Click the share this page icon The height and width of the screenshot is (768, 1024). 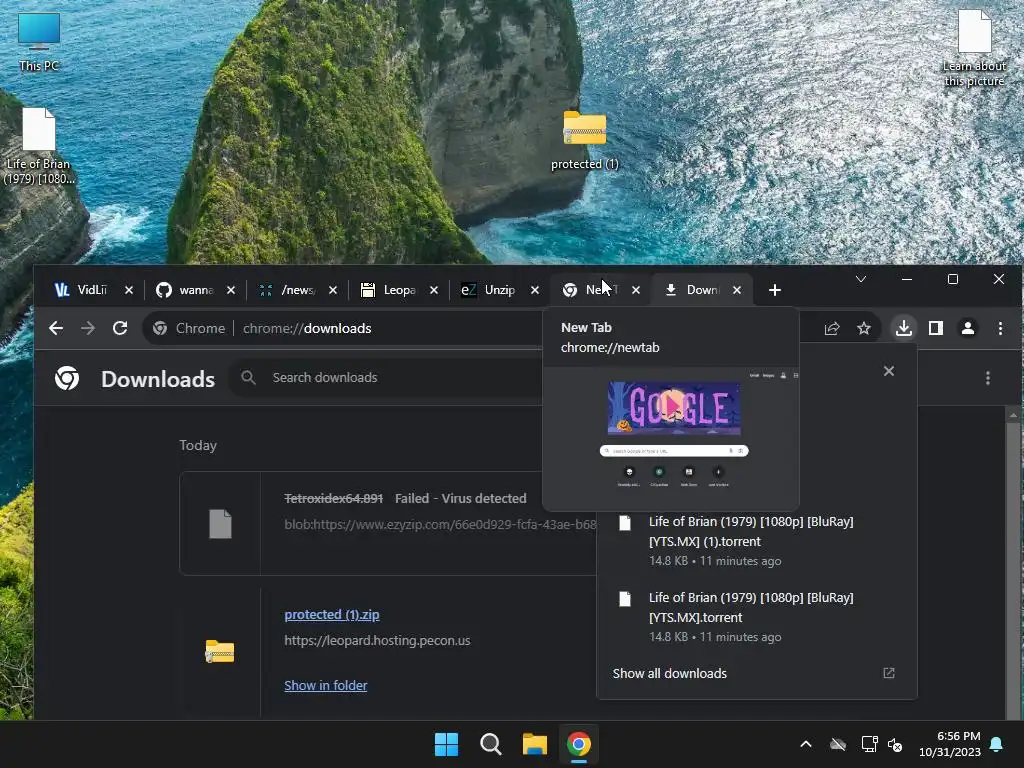(x=831, y=328)
